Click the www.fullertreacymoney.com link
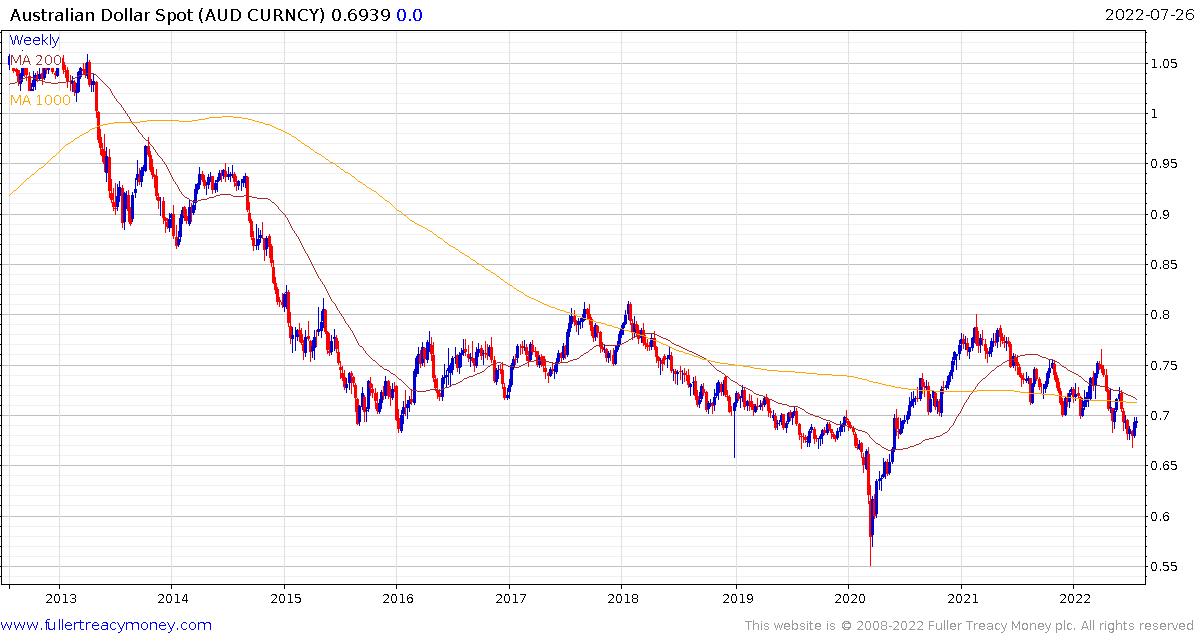 coord(107,626)
